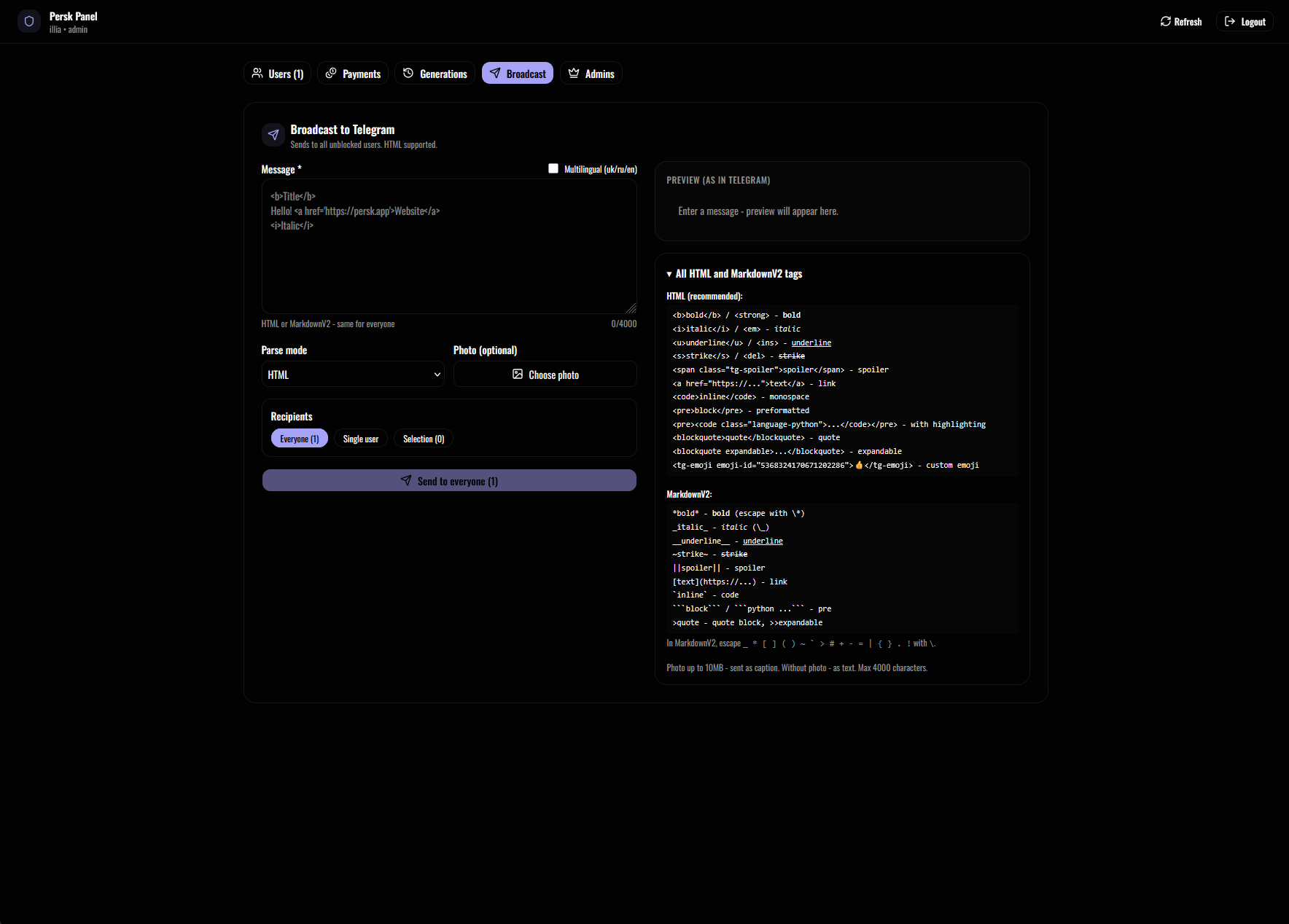Click the '<blockquote>quote</blockquote> - quote' line
The image size is (1289, 924).
[x=756, y=437]
